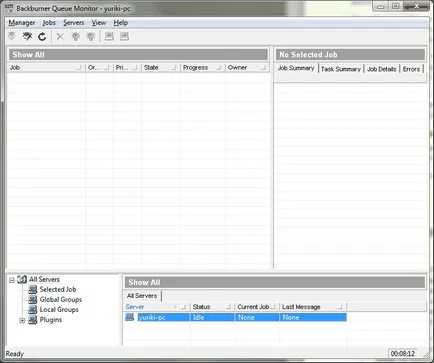Click the Ready status bar text
Screen dimensions: 434x363
click(15, 354)
